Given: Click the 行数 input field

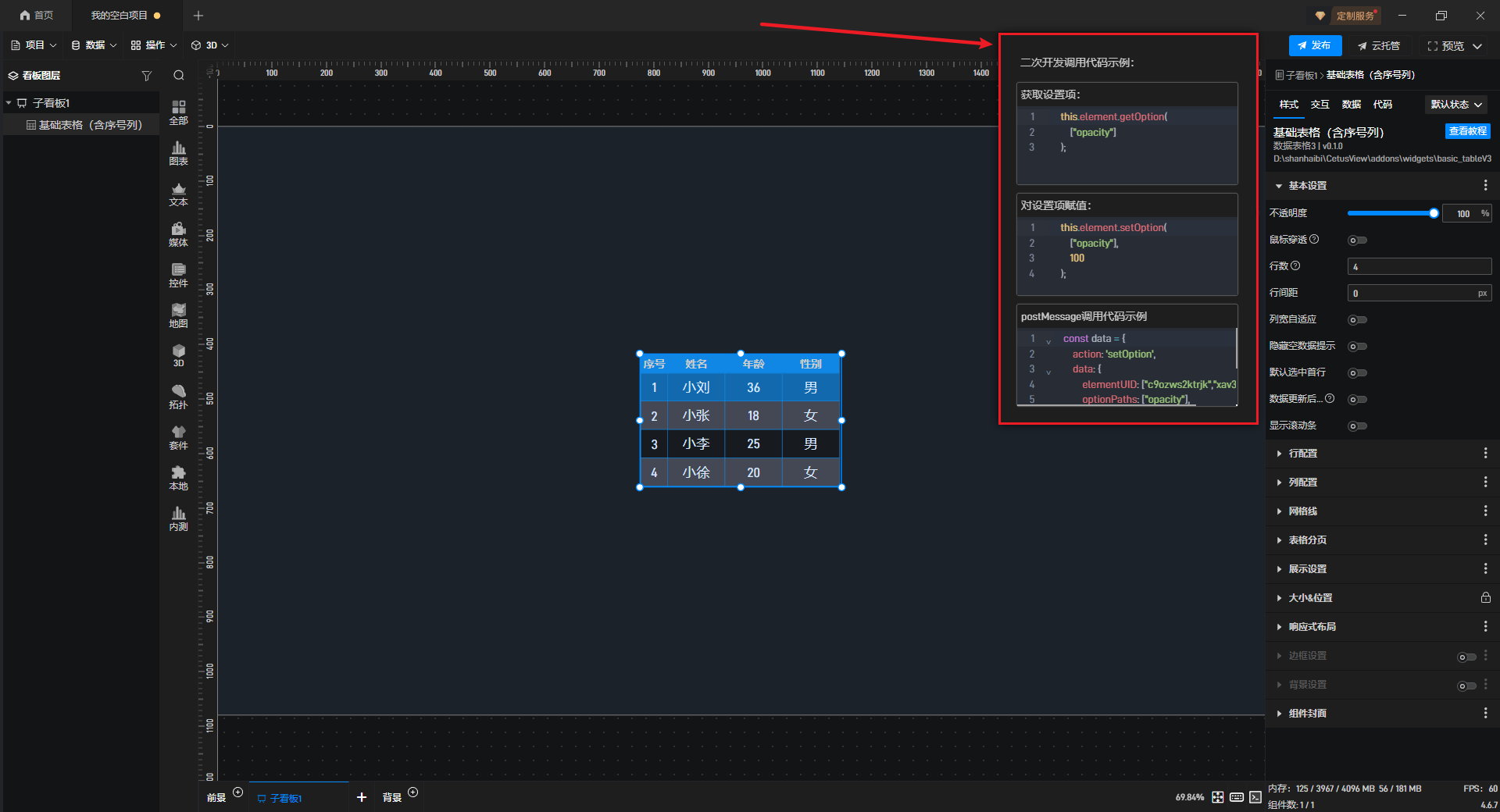Looking at the screenshot, I should coord(1419,267).
